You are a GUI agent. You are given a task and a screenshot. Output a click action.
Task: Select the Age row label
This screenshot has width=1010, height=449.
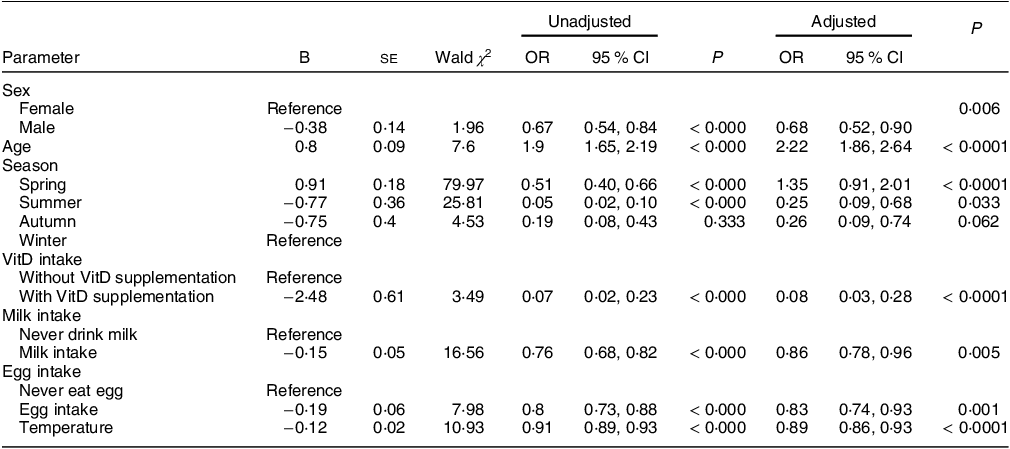(14, 147)
